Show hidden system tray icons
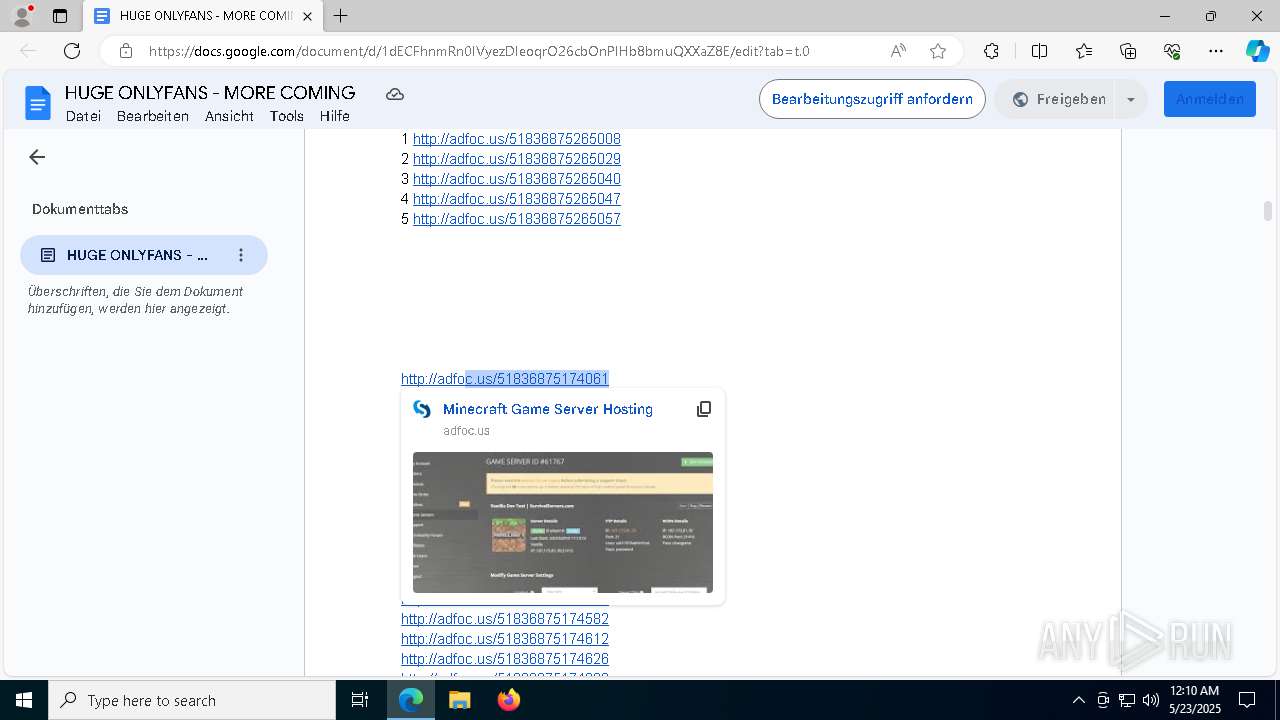The image size is (1280, 720). (1078, 700)
